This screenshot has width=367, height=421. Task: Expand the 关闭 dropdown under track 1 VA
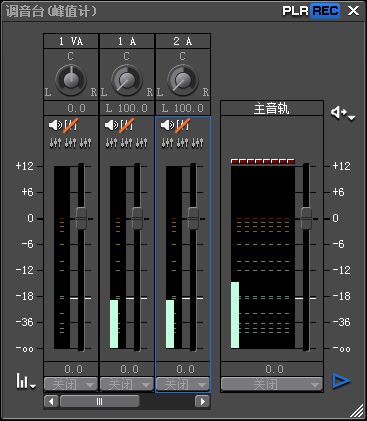71,384
